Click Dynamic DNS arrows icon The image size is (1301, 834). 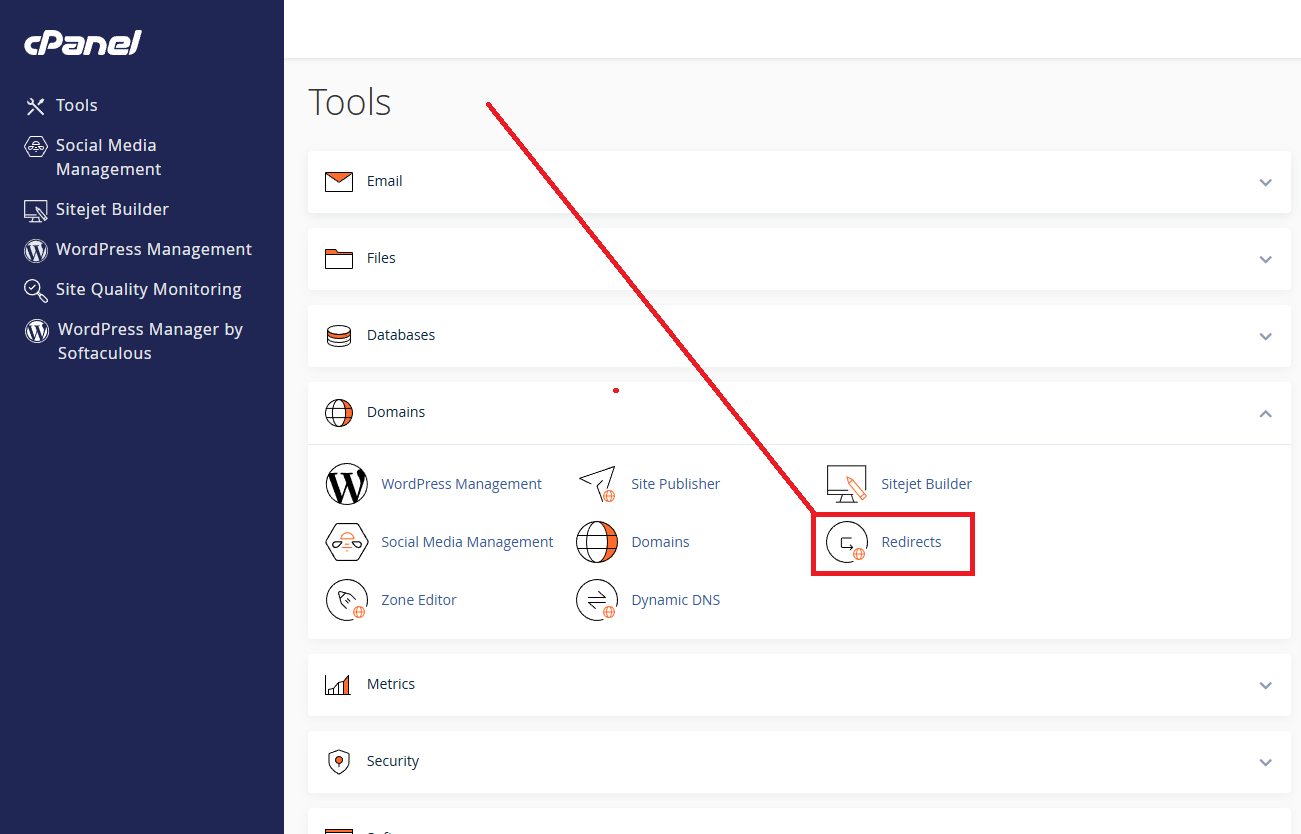pyautogui.click(x=597, y=600)
